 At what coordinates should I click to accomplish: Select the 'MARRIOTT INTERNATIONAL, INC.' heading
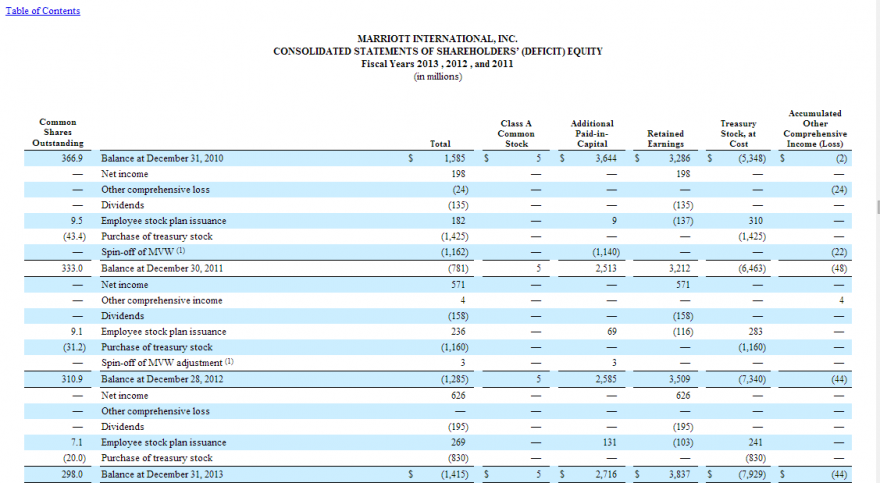click(x=437, y=39)
